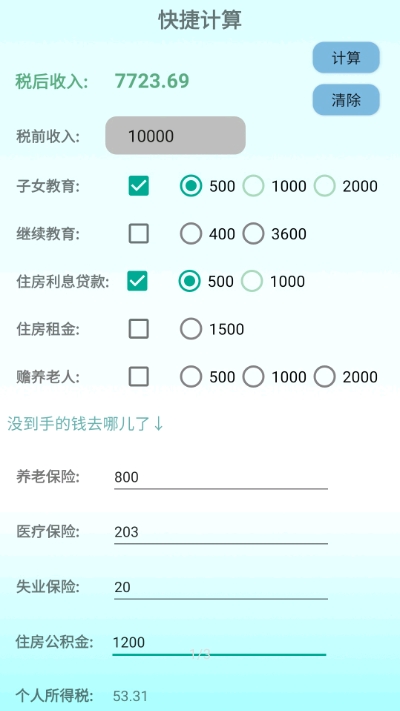This screenshot has width=400, height=711.
Task: Focus the 税前收入 input field
Action: click(x=176, y=136)
